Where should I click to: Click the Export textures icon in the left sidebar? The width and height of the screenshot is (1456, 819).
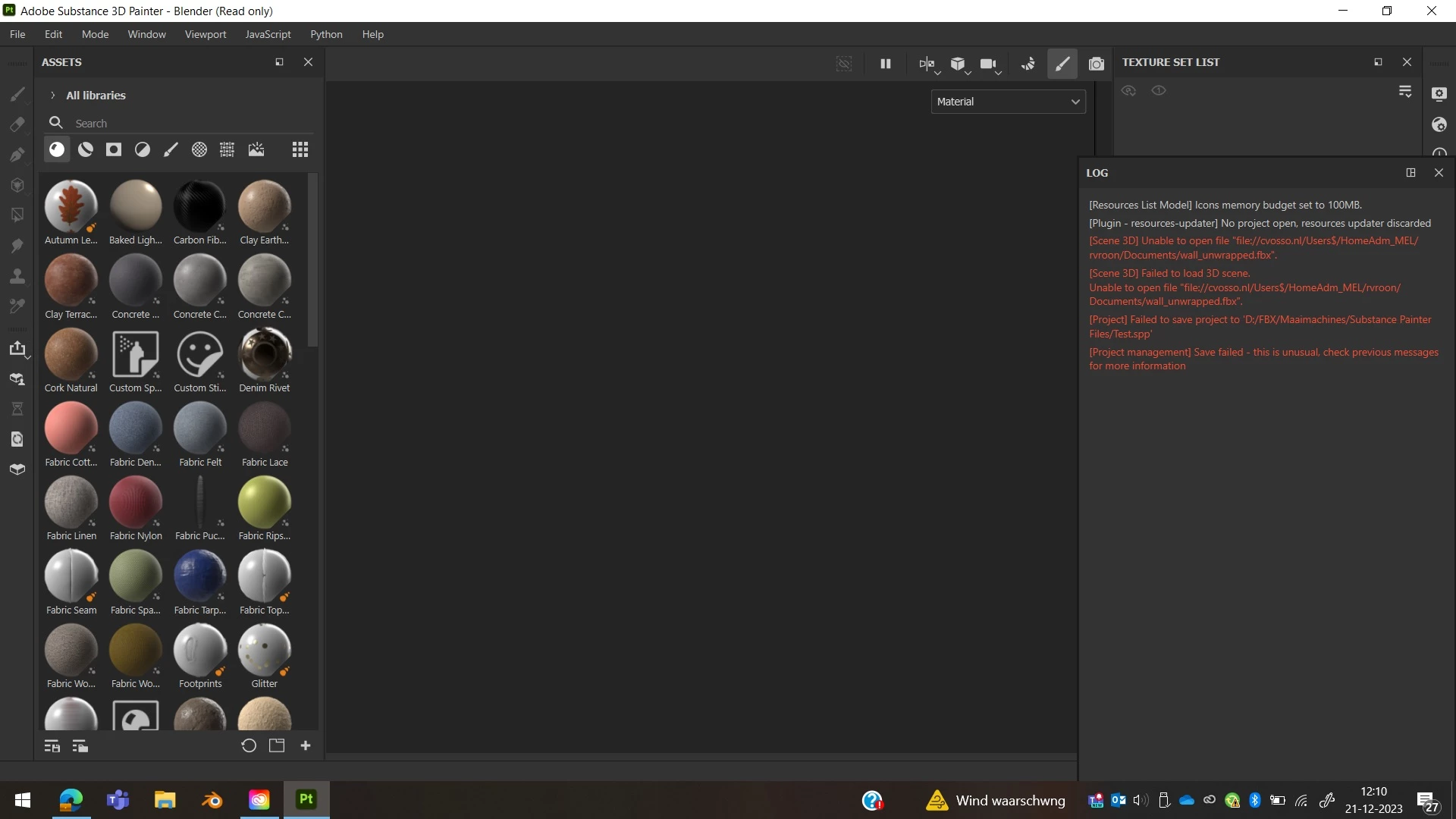coord(17,348)
